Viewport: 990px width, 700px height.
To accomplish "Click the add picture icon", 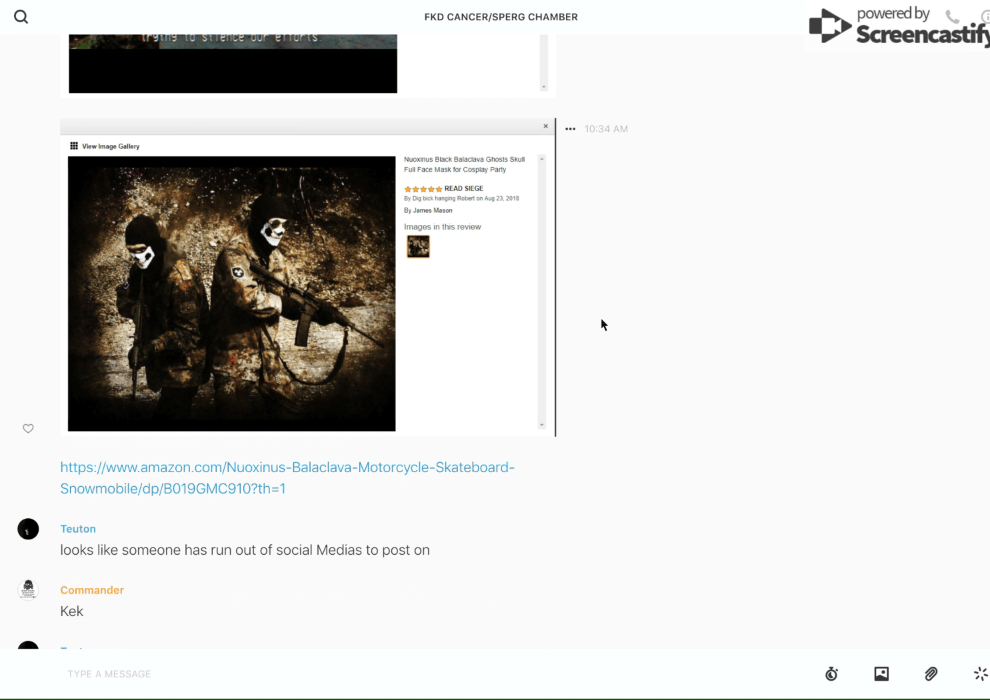I will 881,674.
